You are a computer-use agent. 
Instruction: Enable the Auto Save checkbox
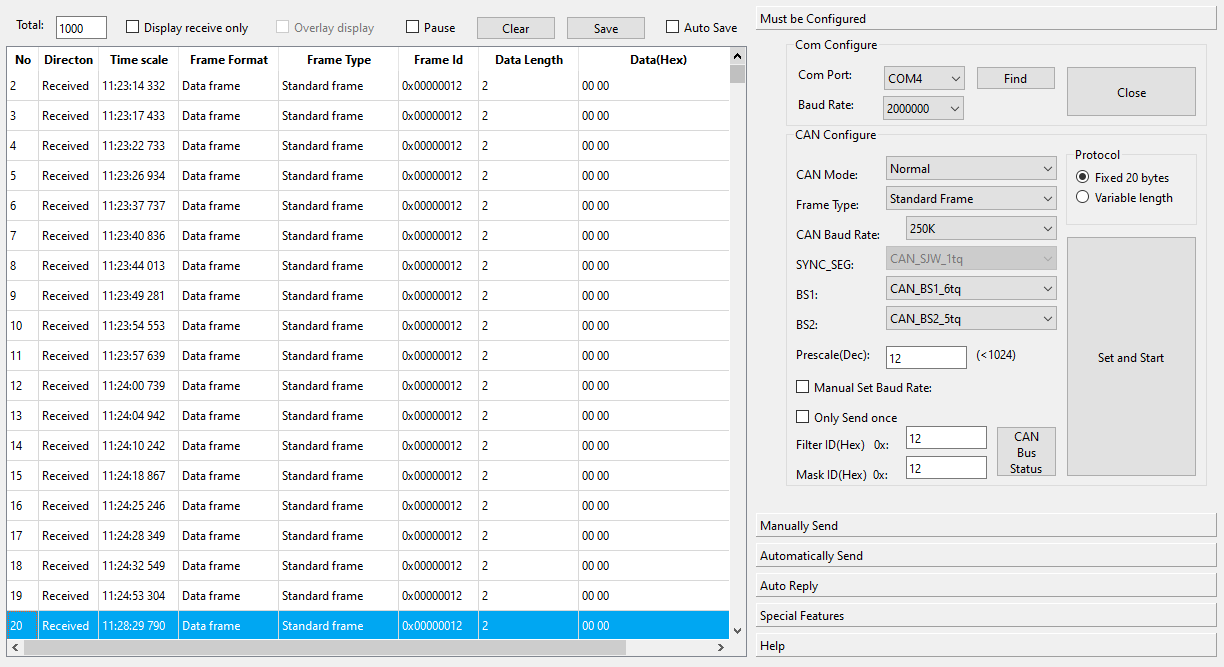coord(673,28)
